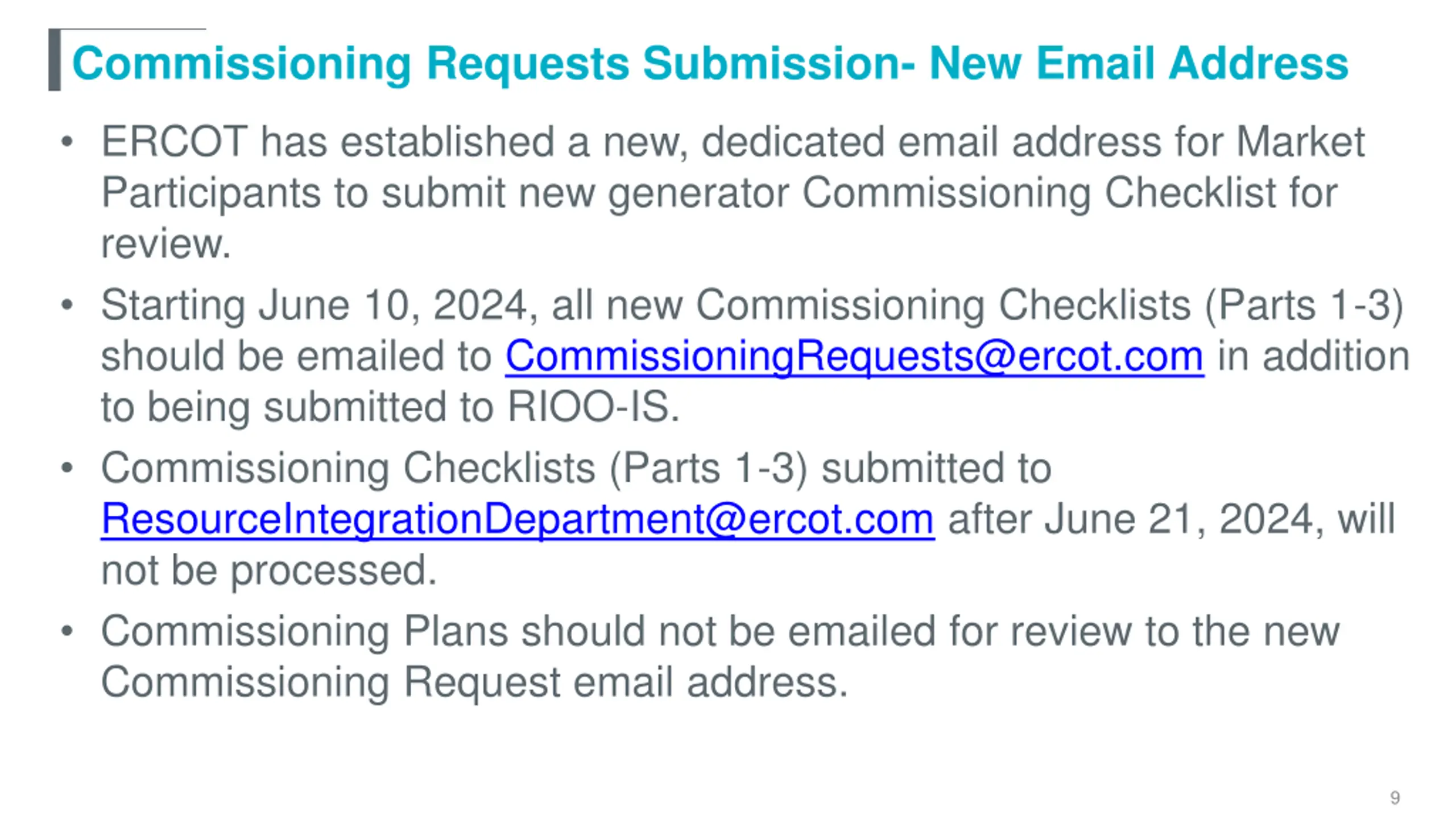The width and height of the screenshot is (1456, 819).
Task: Select the page number 9
Action: tap(1395, 798)
